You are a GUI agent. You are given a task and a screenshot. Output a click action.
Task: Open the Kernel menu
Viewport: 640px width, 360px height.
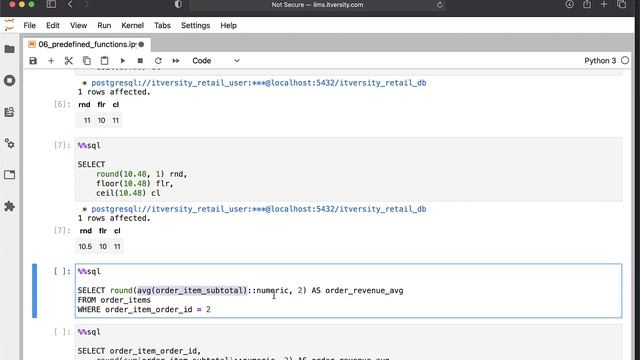[133, 25]
